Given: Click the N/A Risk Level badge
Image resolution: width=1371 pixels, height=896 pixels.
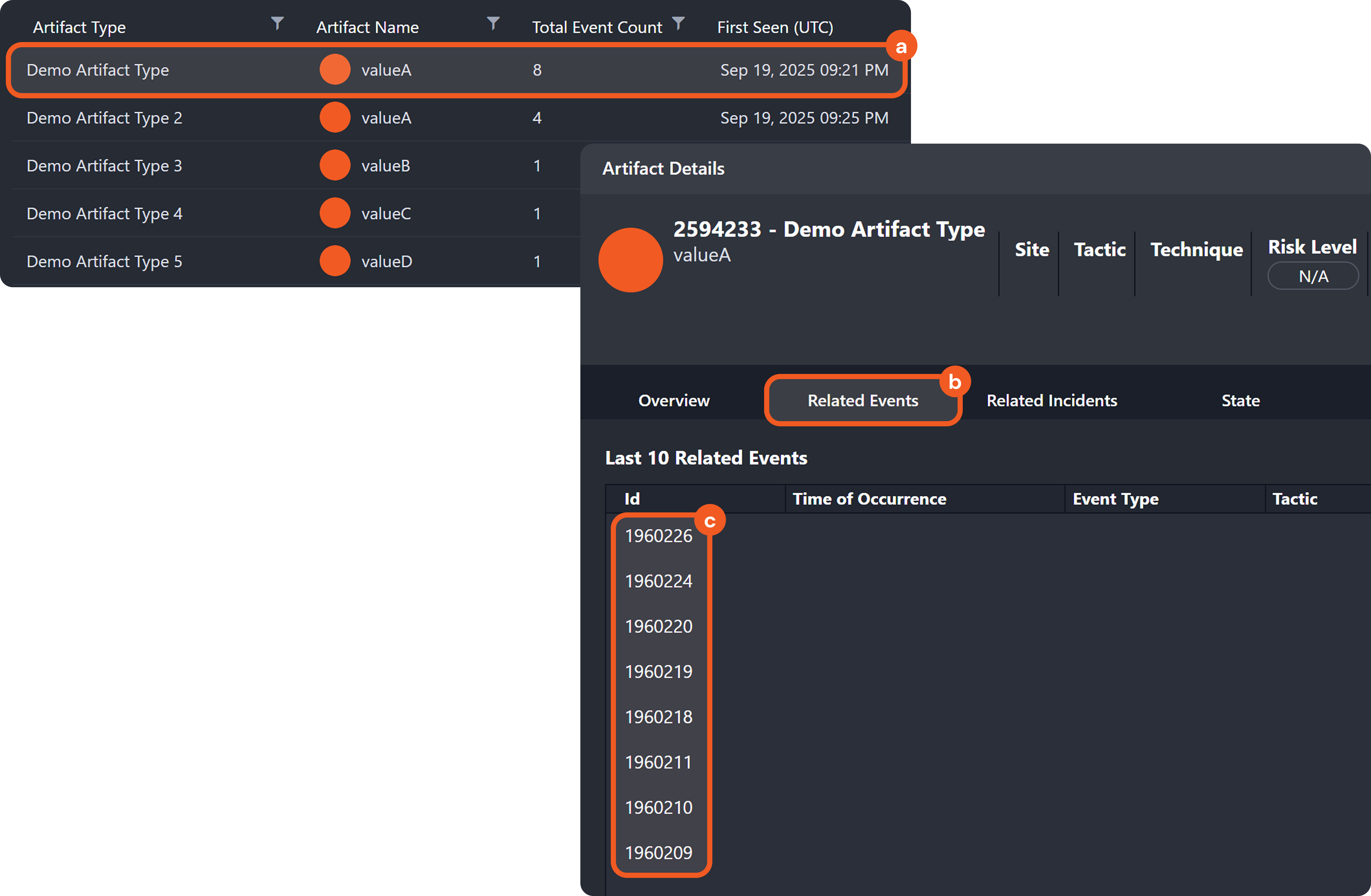Looking at the screenshot, I should click(1313, 276).
